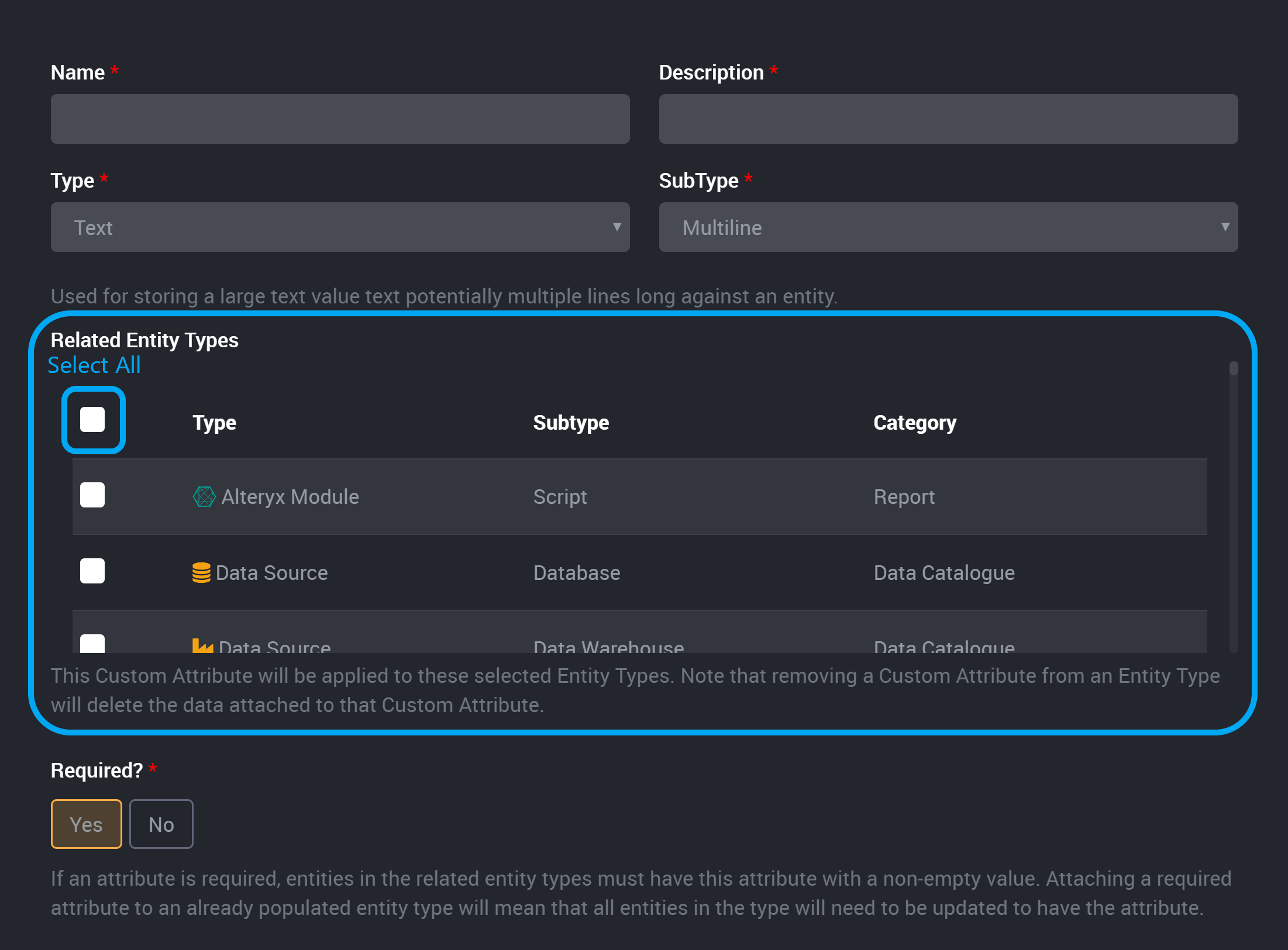
Task: Click the Name input field
Action: pyautogui.click(x=339, y=119)
